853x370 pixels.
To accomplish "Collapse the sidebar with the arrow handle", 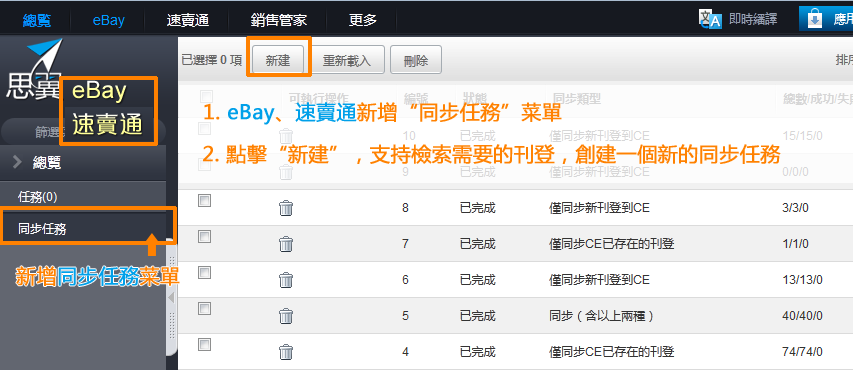I will [171, 298].
